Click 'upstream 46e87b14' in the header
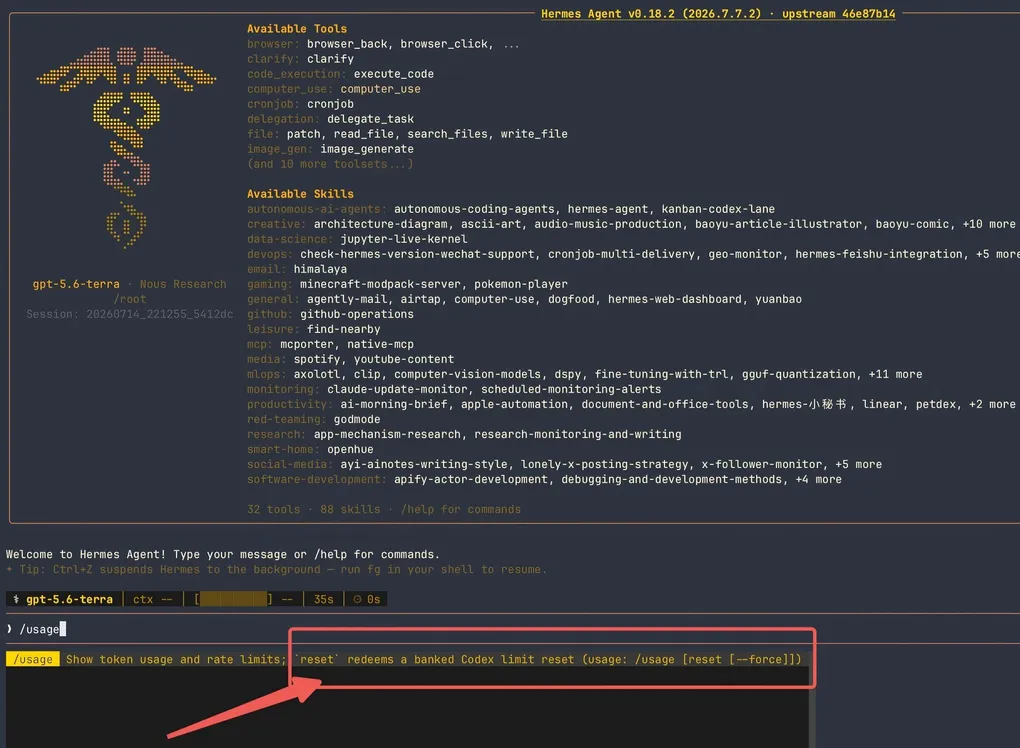Screen dimensions: 1020x748 coord(839,14)
